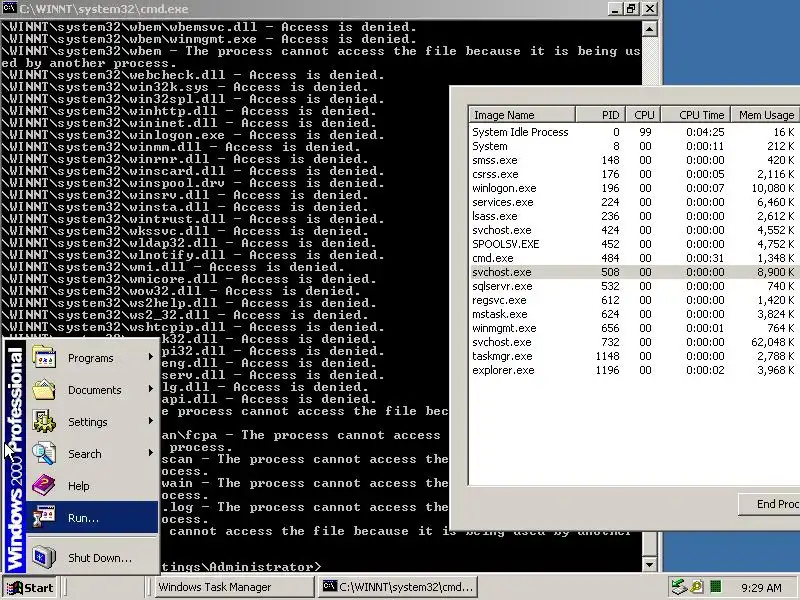Select winlogon.exe process
This screenshot has width=800, height=600.
tap(634, 188)
